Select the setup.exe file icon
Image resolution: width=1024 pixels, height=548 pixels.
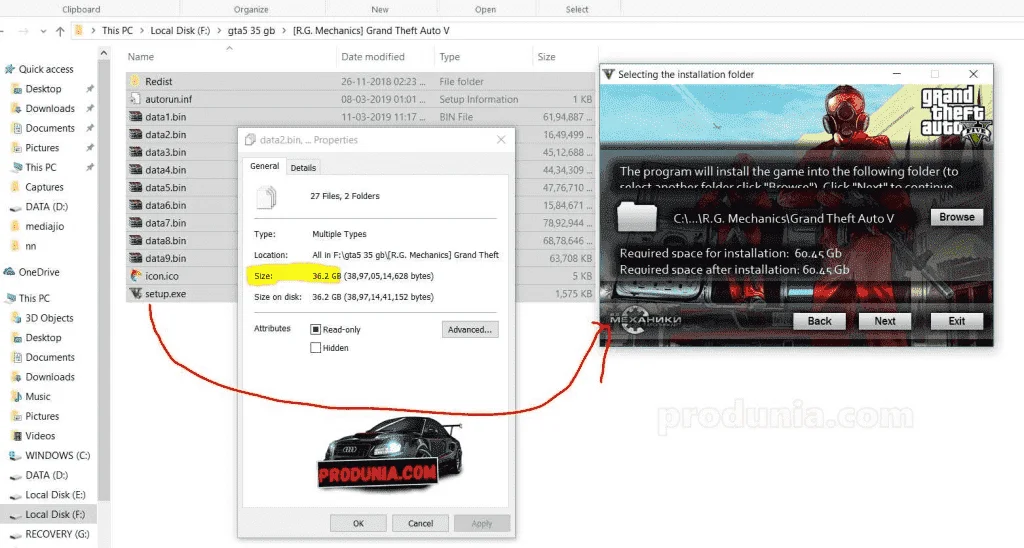coord(135,293)
